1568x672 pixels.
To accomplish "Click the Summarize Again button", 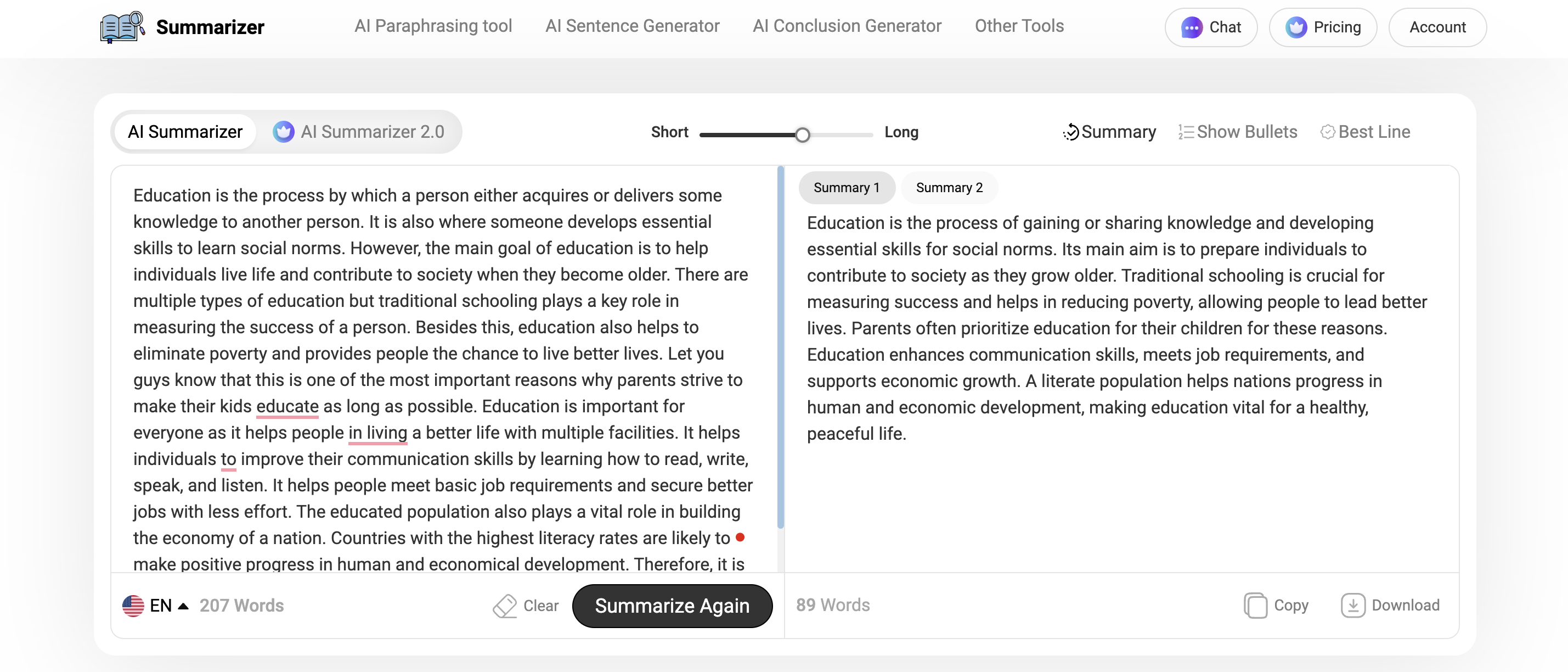I will (x=672, y=605).
